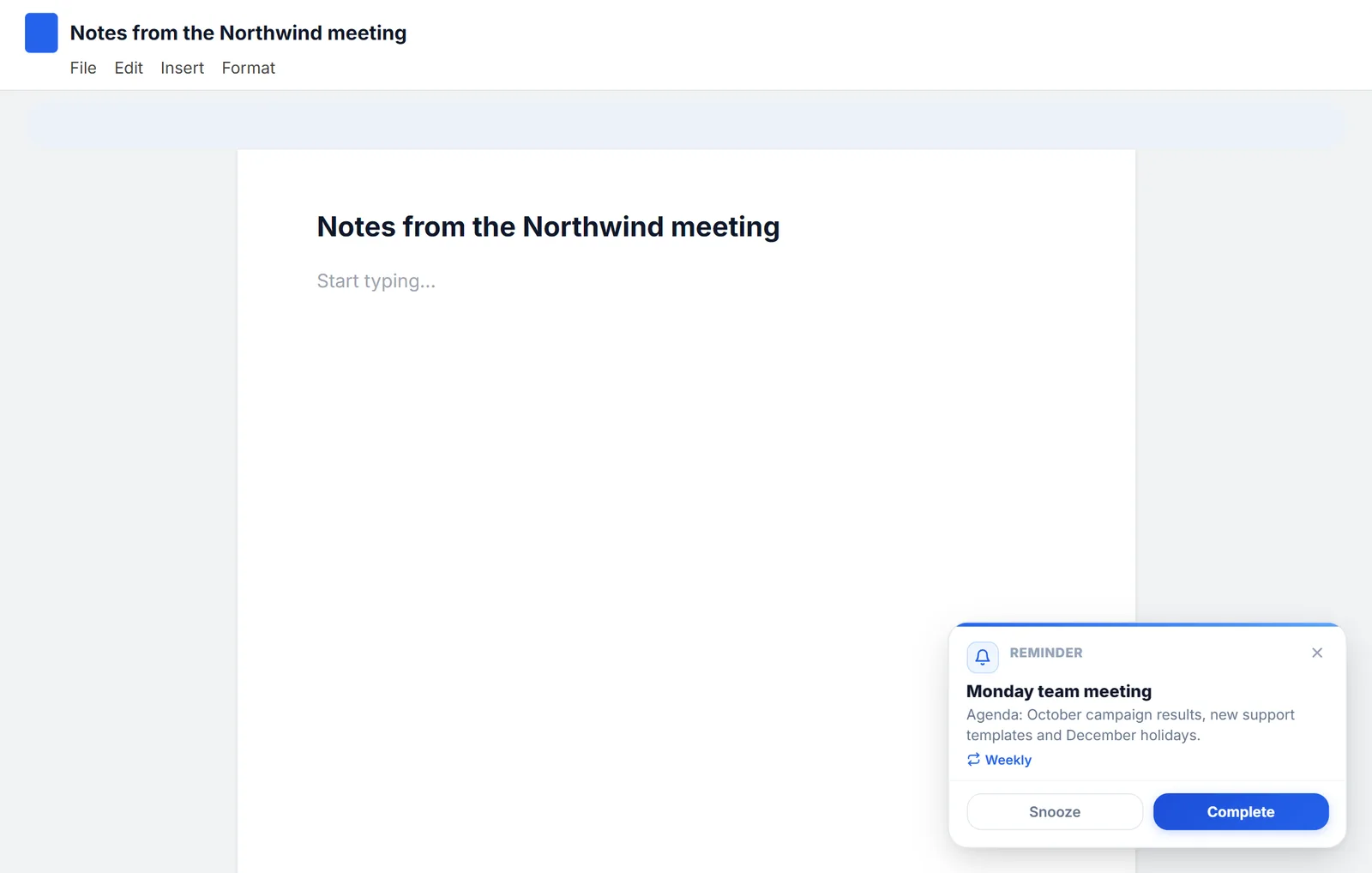Click the REMINDER label in the notification

coord(1046,653)
